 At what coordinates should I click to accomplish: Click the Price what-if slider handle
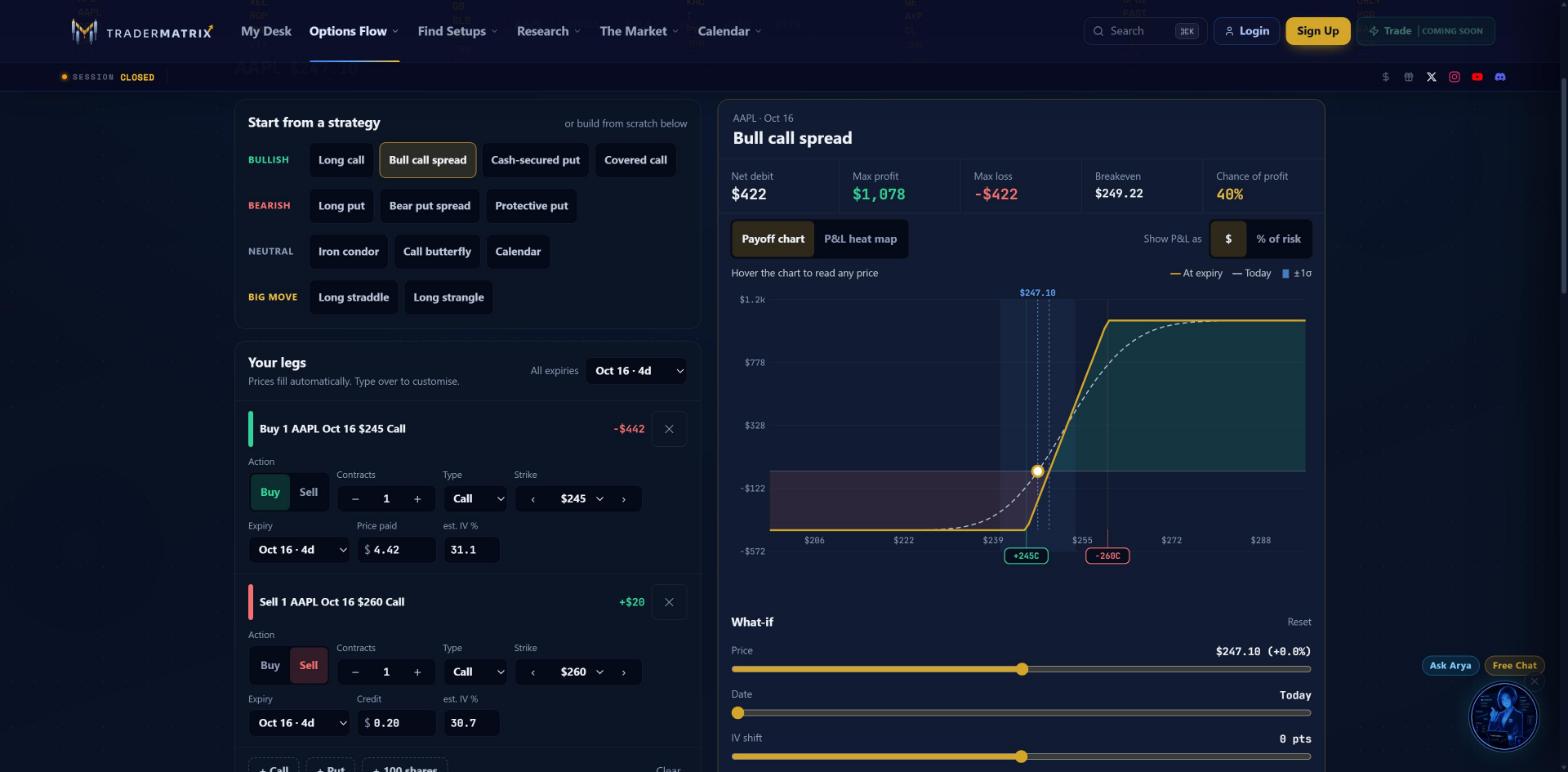pyautogui.click(x=1021, y=669)
